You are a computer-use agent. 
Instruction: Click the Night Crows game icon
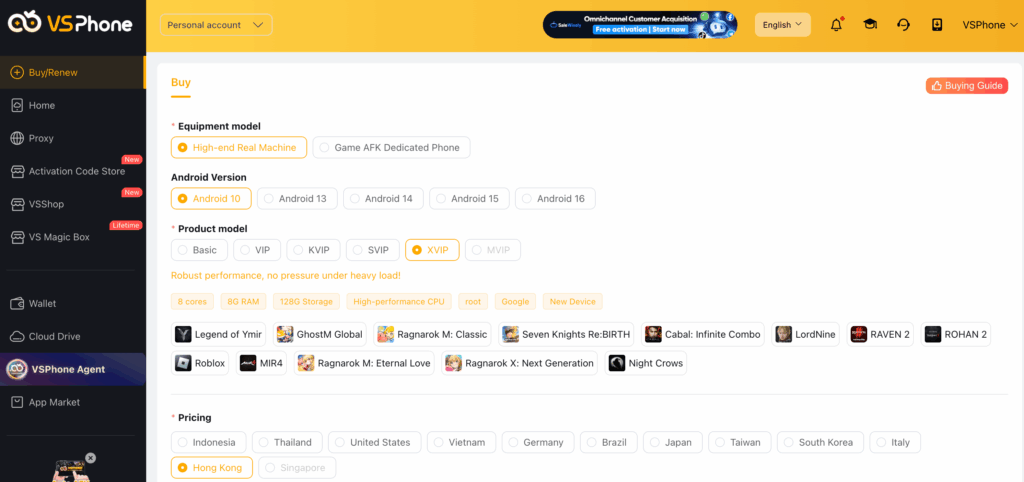tap(617, 363)
